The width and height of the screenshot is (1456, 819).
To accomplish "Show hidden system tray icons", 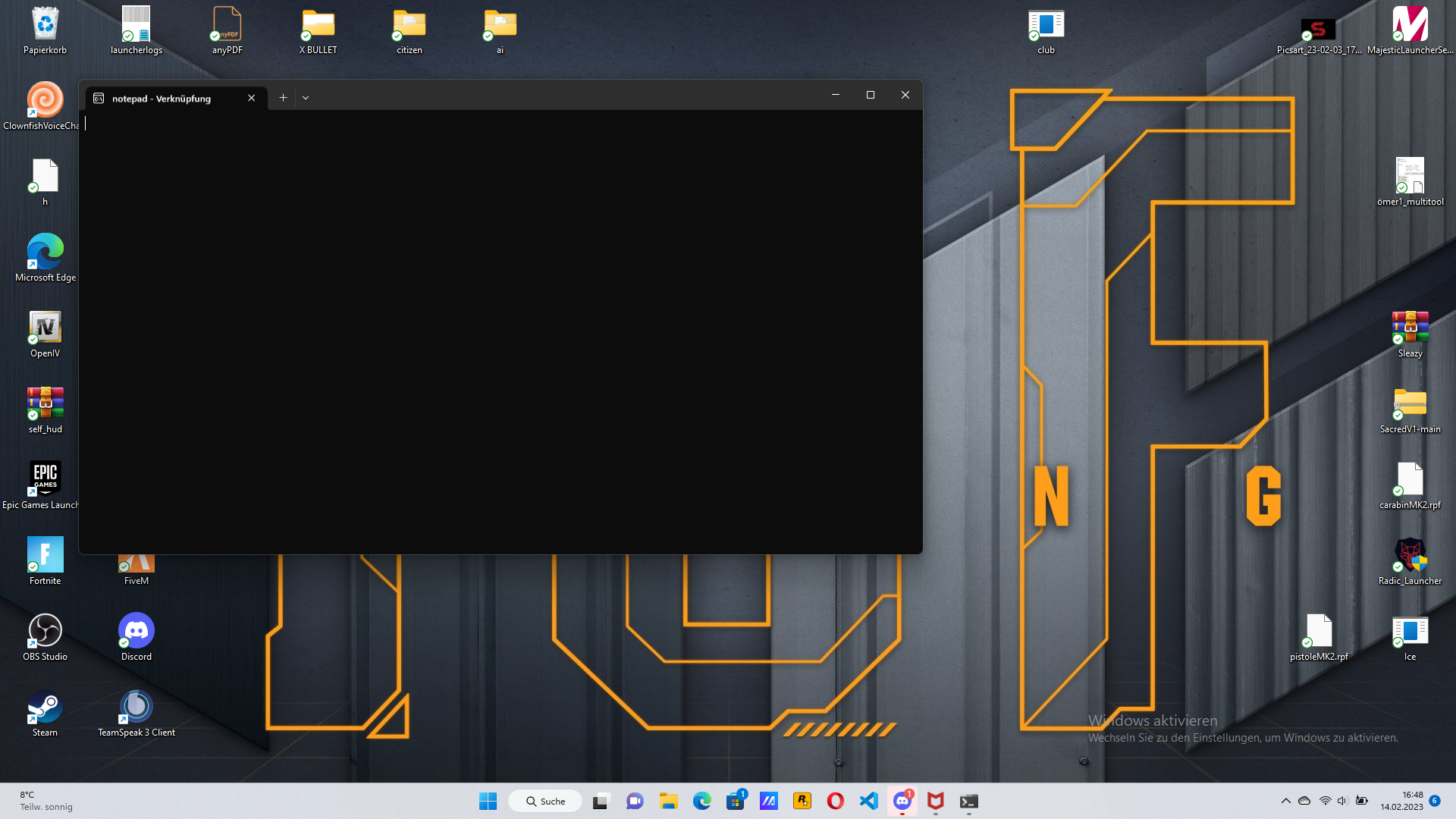I will pos(1285,801).
